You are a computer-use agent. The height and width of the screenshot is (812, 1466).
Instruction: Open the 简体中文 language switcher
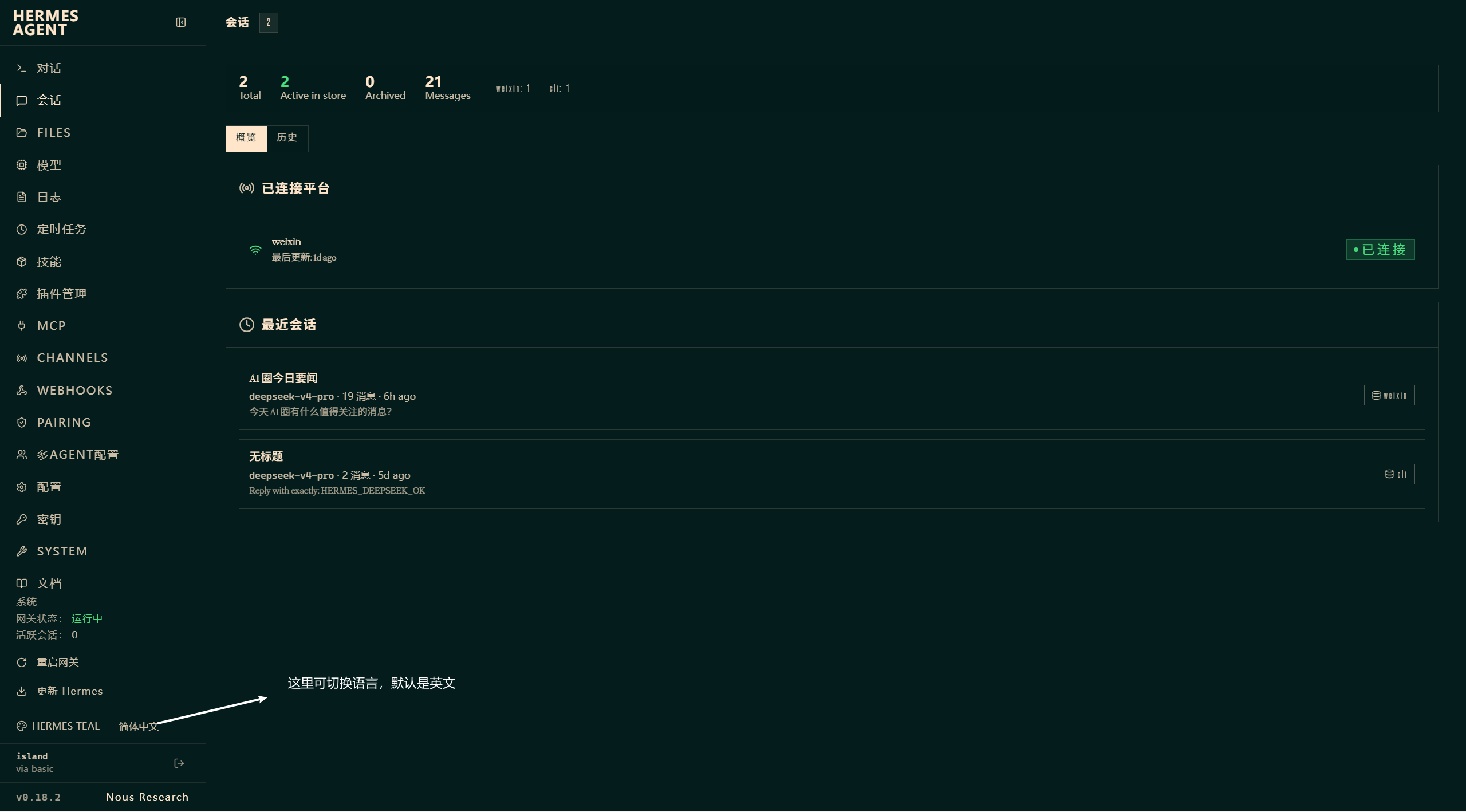tap(139, 726)
